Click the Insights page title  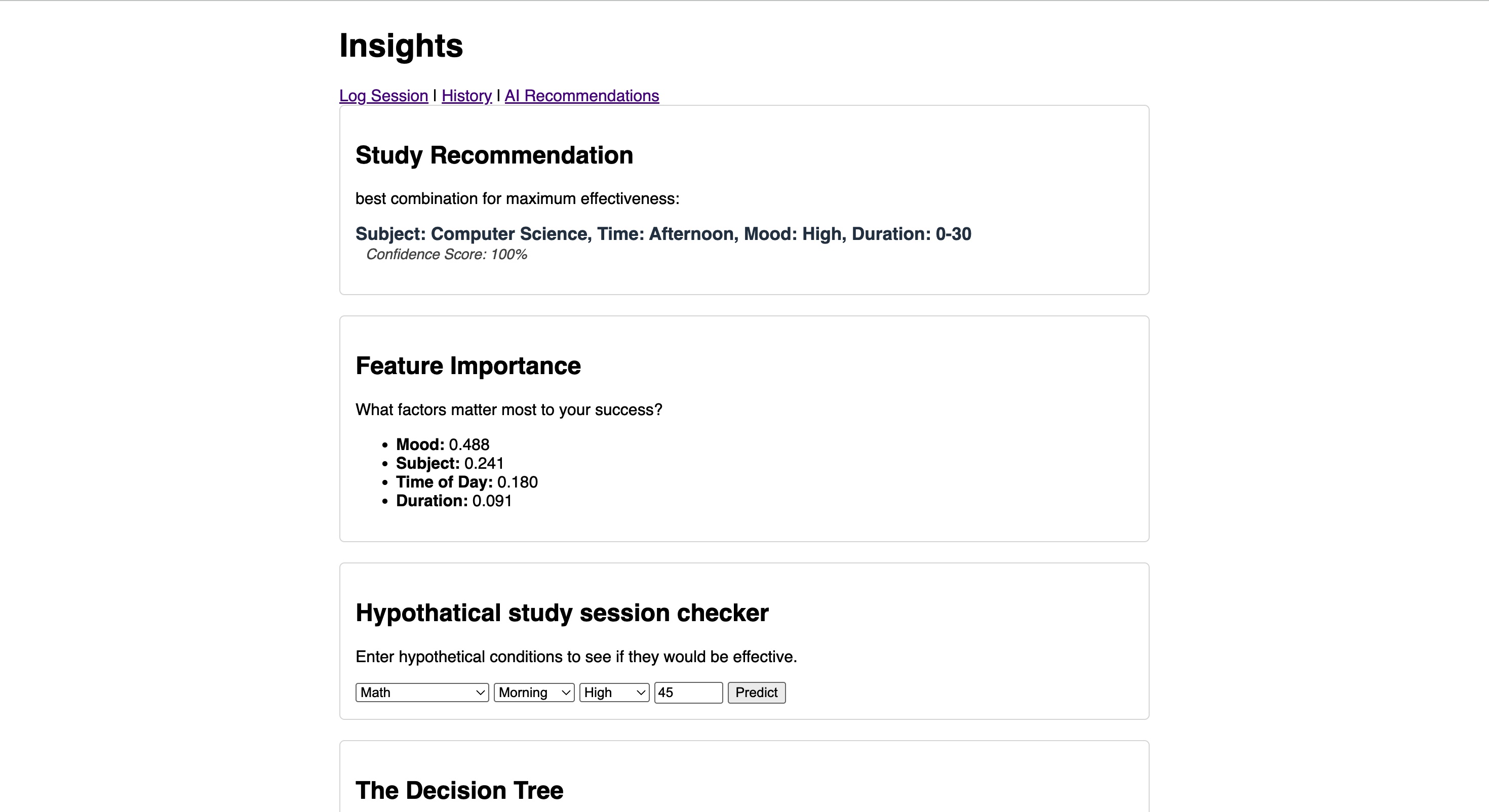pos(401,46)
